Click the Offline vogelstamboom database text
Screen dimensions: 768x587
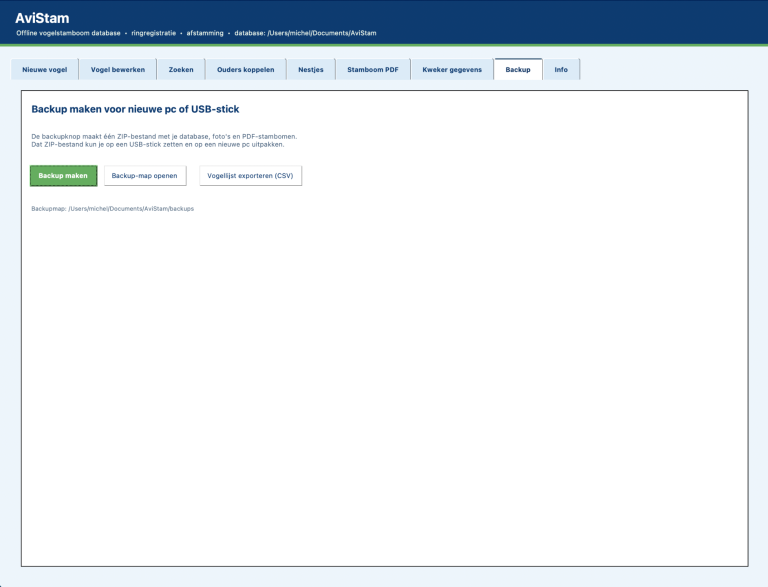pos(68,33)
